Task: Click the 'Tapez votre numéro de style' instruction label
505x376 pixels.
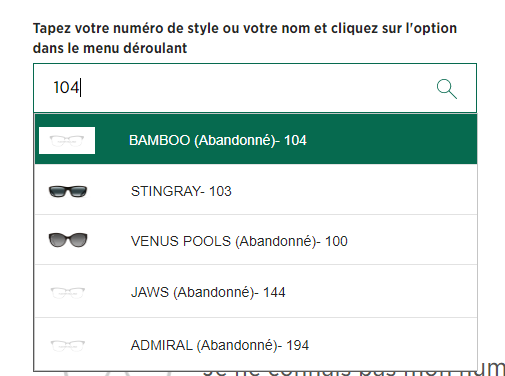Action: click(x=245, y=38)
